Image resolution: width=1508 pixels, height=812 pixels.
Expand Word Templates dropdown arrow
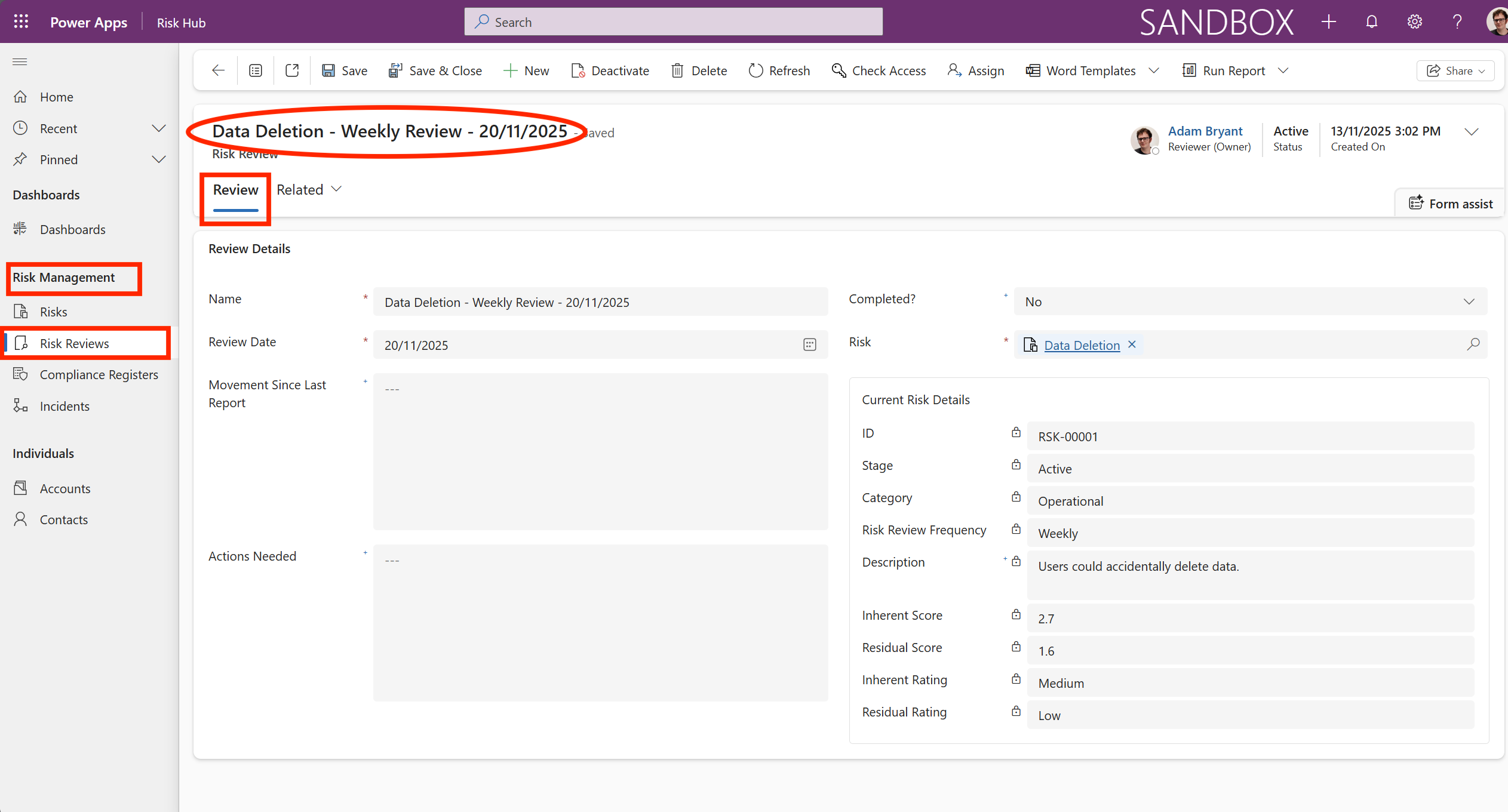pos(1154,70)
